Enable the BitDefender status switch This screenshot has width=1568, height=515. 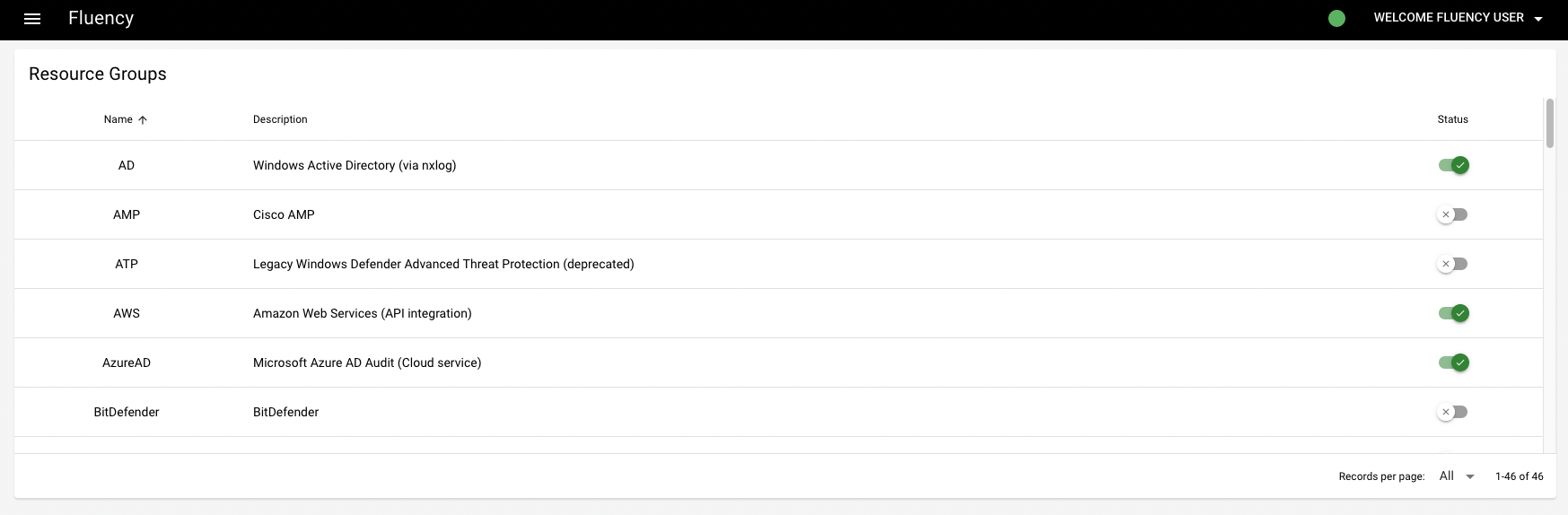(1452, 412)
